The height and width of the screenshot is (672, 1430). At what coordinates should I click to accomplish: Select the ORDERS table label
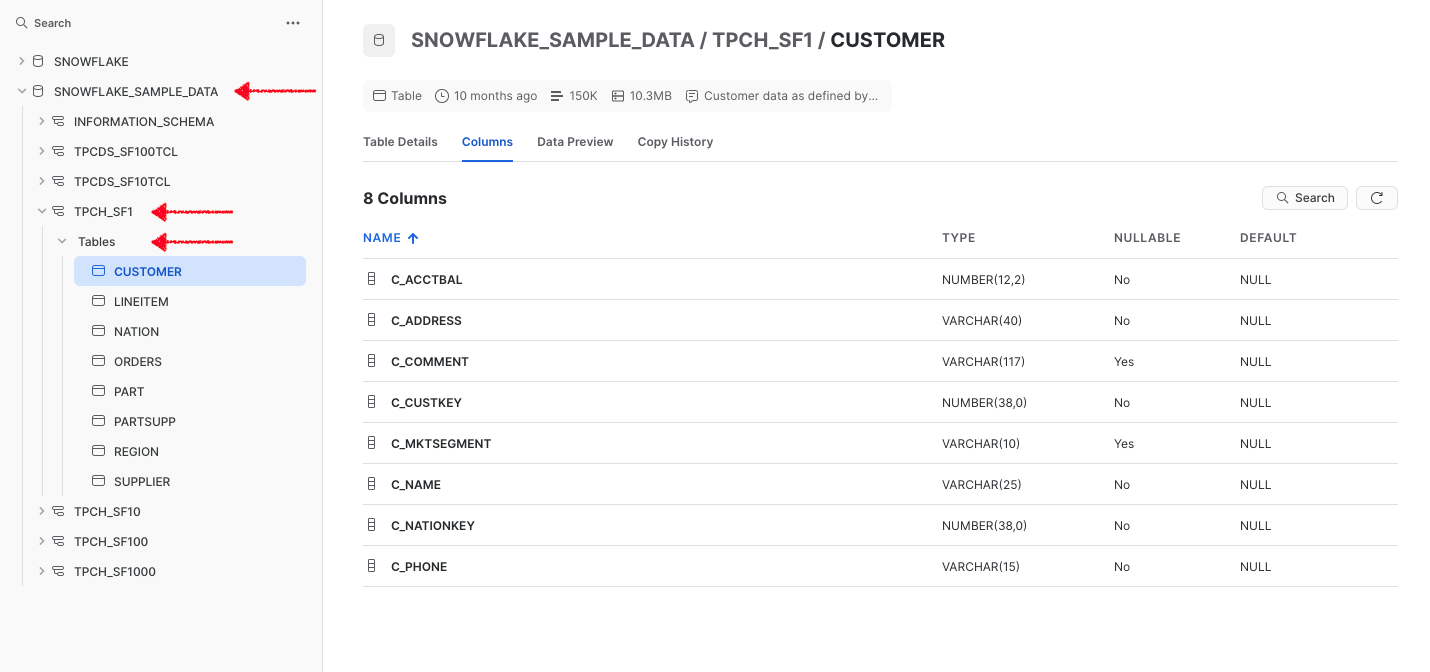138,361
